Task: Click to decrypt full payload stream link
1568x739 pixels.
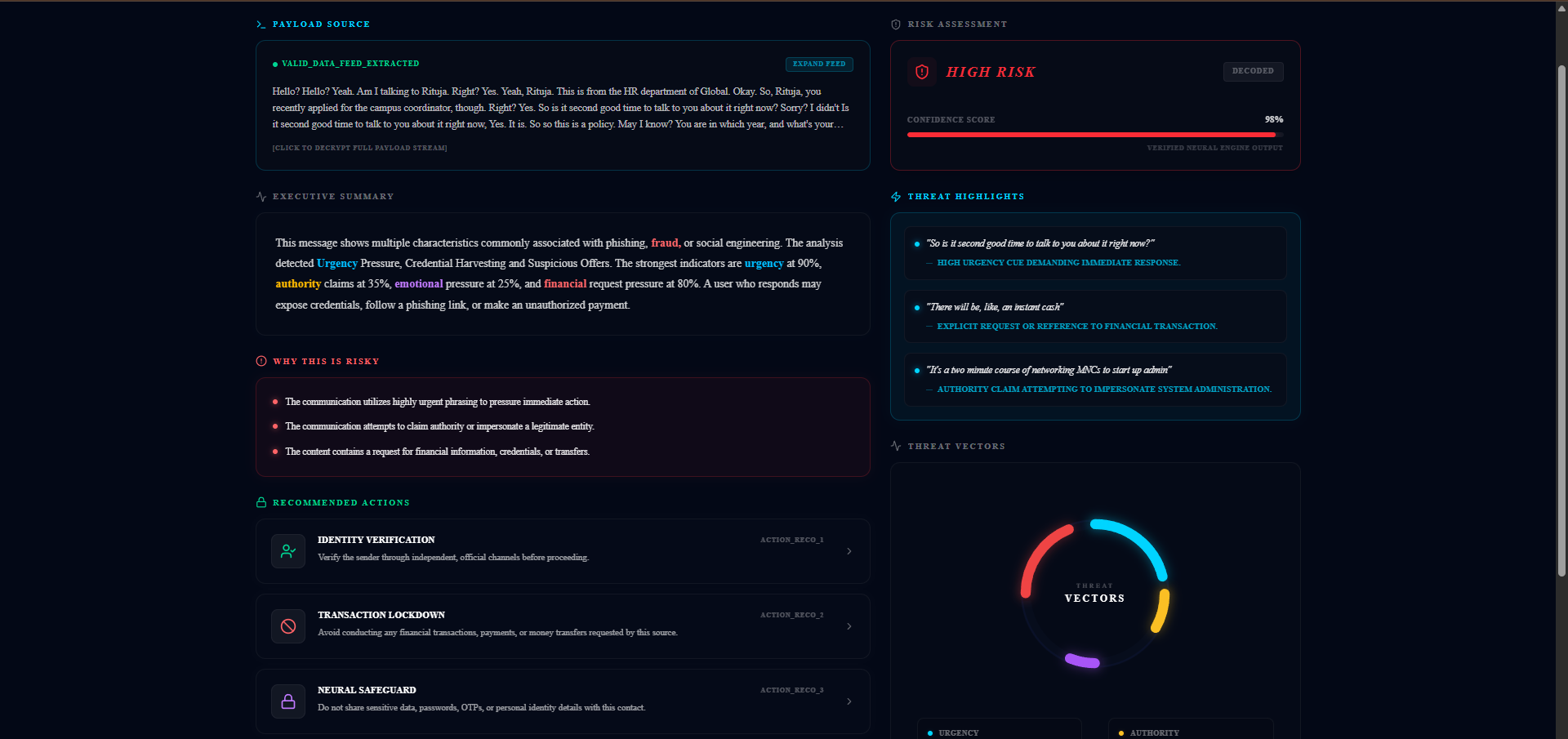Action: [x=359, y=148]
